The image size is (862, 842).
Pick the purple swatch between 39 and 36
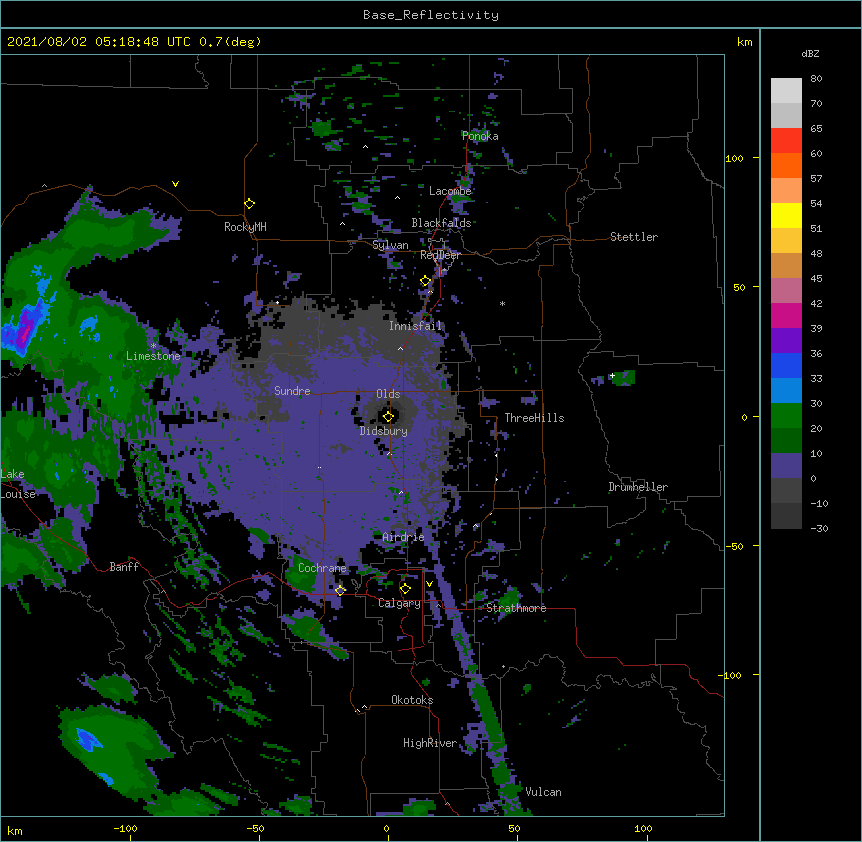click(x=786, y=341)
